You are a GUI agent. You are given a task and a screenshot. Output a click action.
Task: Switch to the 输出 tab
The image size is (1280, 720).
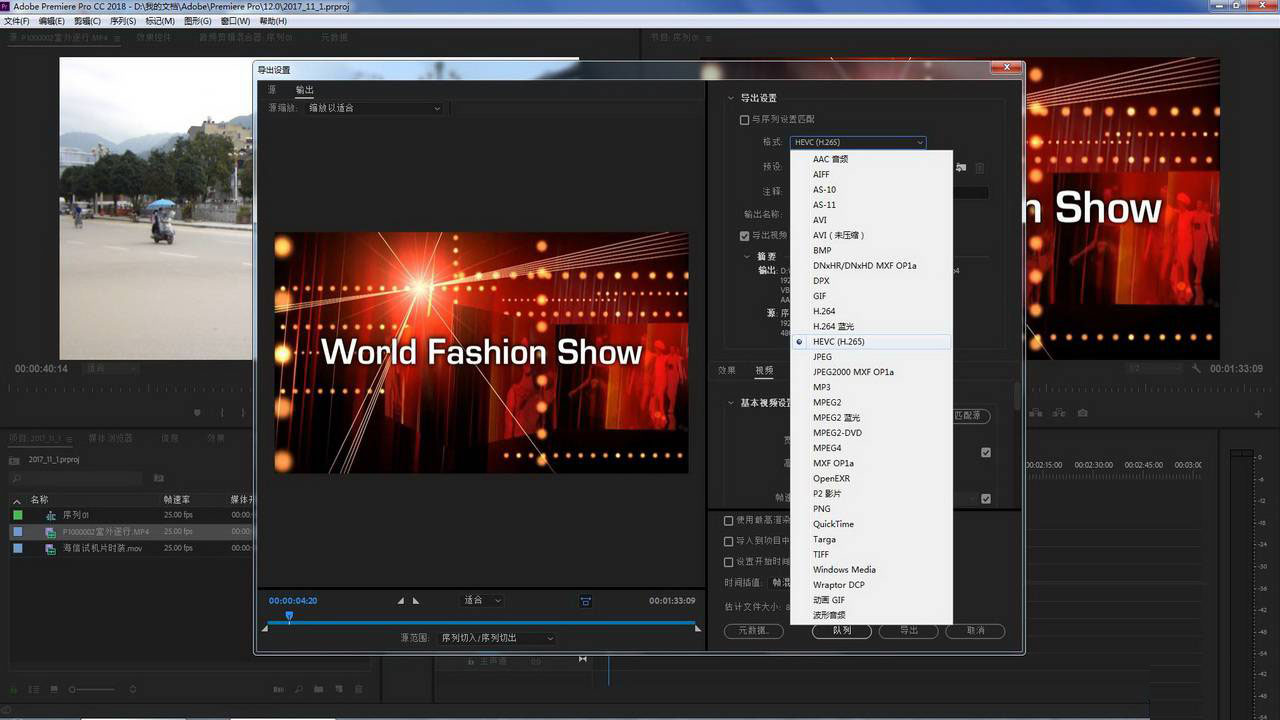click(304, 90)
